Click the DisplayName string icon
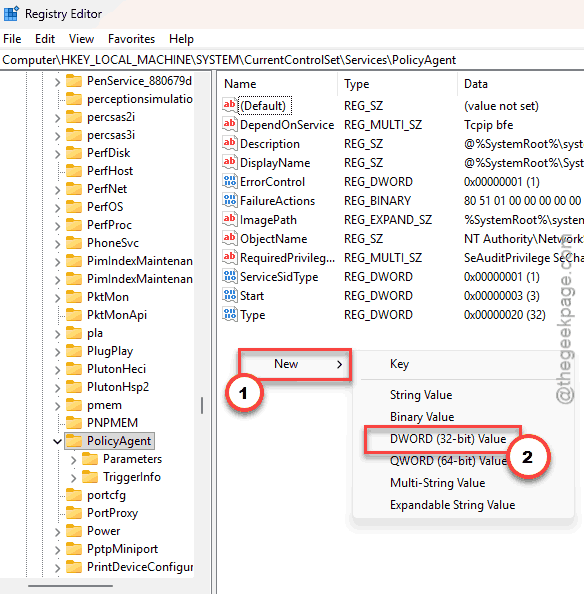The image size is (584, 594). point(230,162)
